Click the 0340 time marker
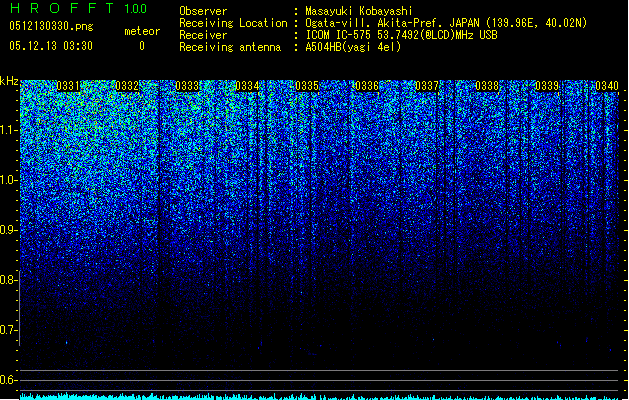The image size is (629, 400). tap(607, 86)
